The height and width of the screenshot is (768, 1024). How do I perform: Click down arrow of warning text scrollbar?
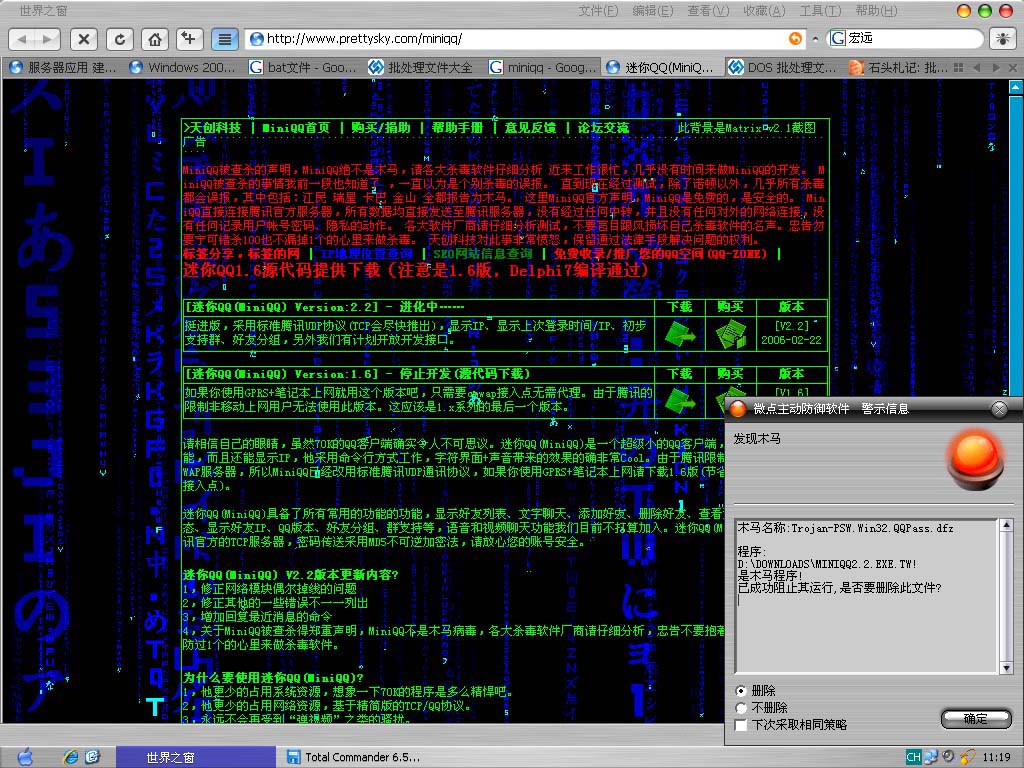coord(1006,668)
